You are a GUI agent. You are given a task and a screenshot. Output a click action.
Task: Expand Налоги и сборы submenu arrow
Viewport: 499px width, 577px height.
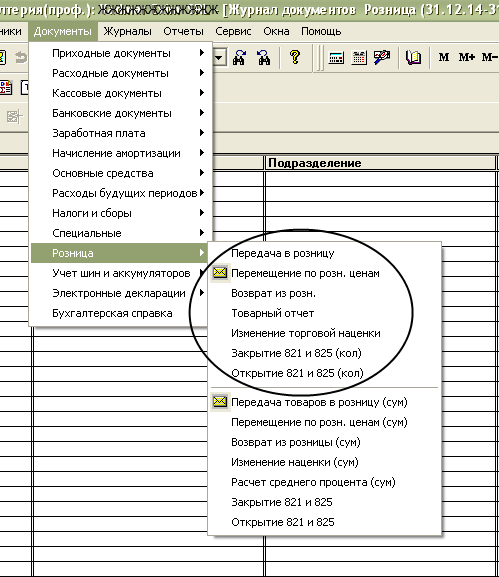pos(202,212)
